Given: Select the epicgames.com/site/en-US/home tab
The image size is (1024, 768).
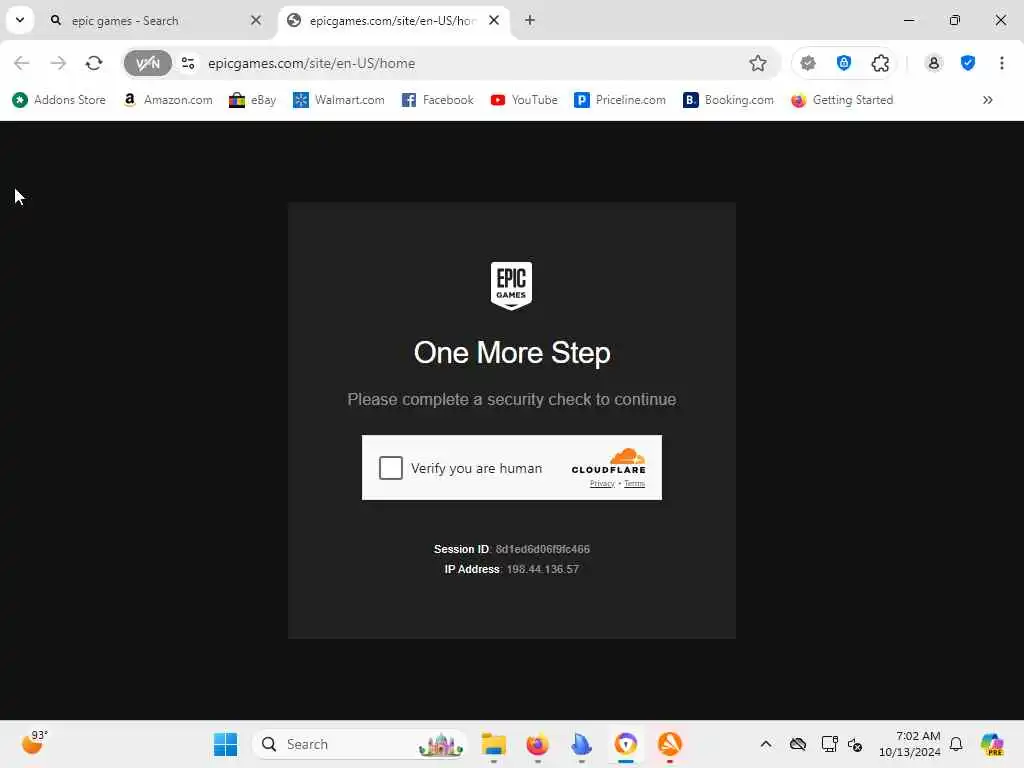Looking at the screenshot, I should point(392,21).
